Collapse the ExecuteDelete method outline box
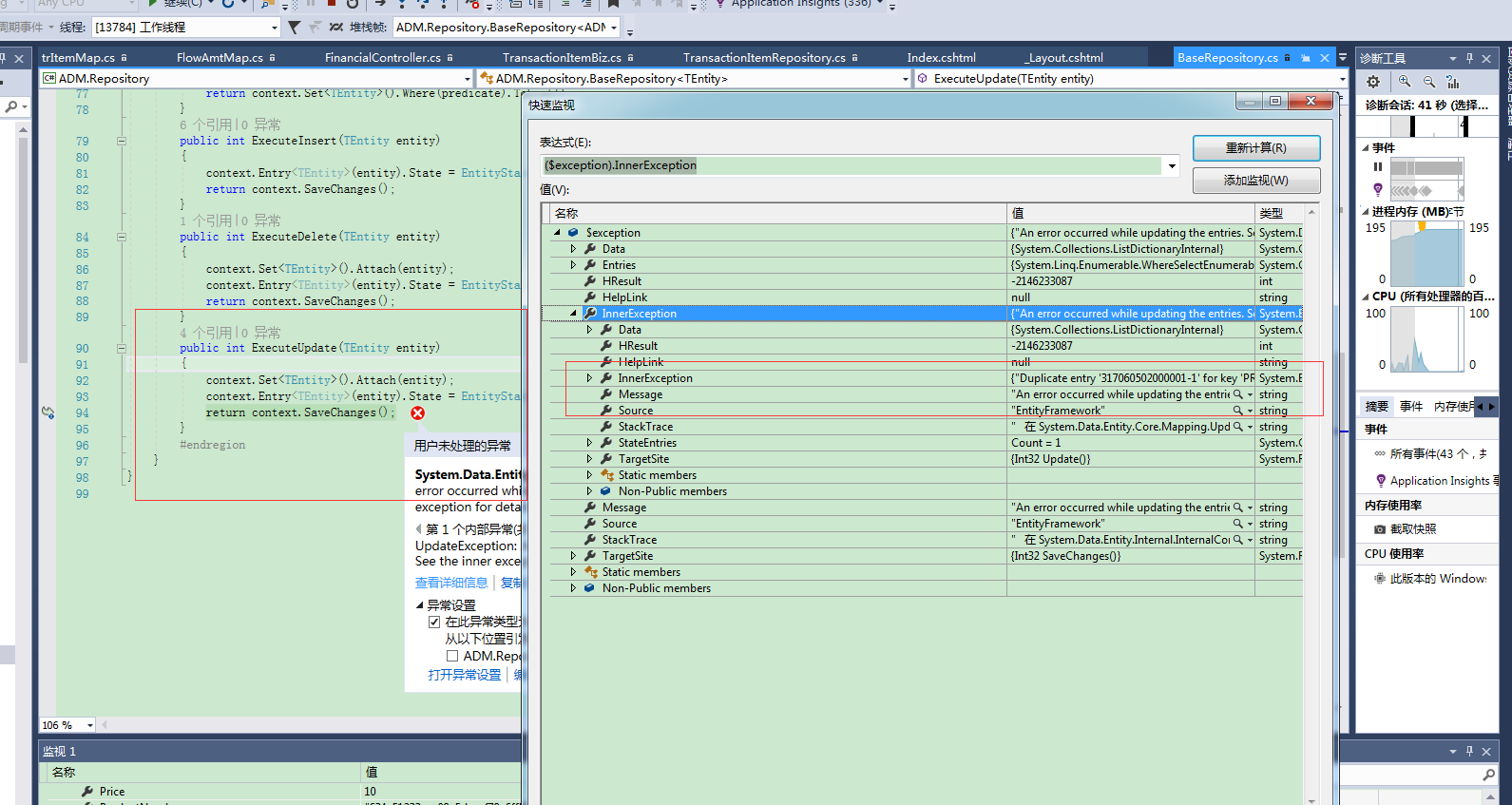Image resolution: width=1512 pixels, height=805 pixels. pyautogui.click(x=121, y=237)
